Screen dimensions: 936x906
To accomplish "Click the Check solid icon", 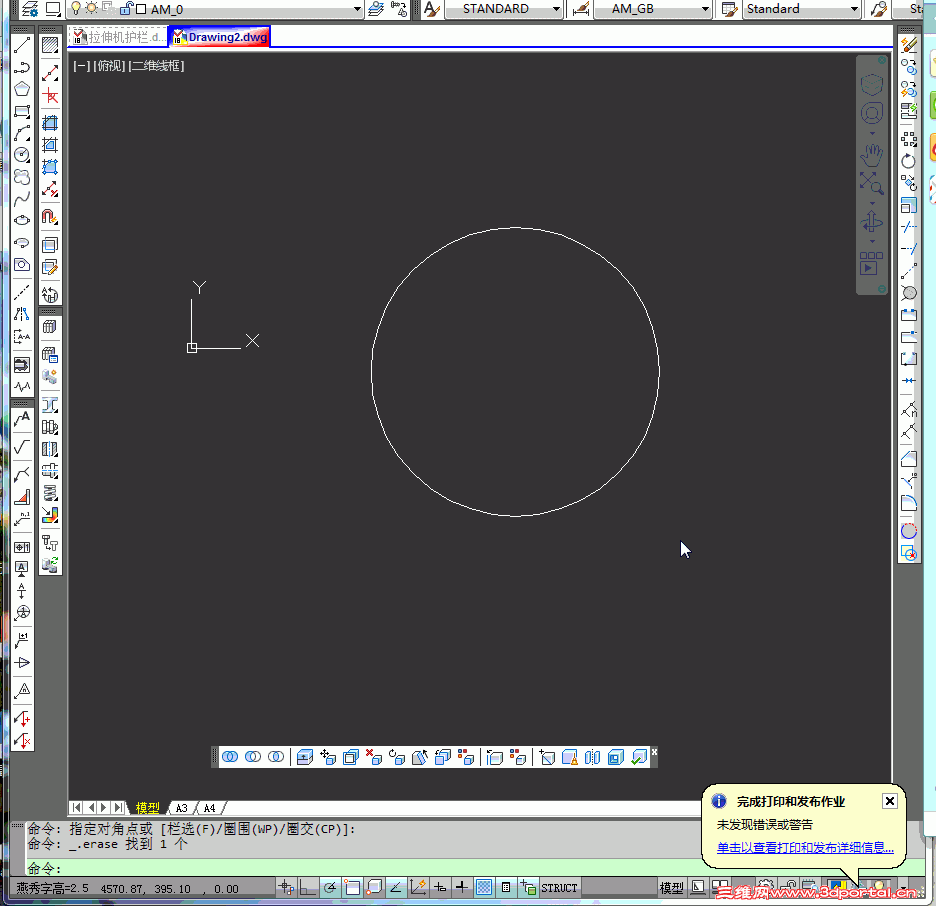I will pyautogui.click(x=639, y=757).
